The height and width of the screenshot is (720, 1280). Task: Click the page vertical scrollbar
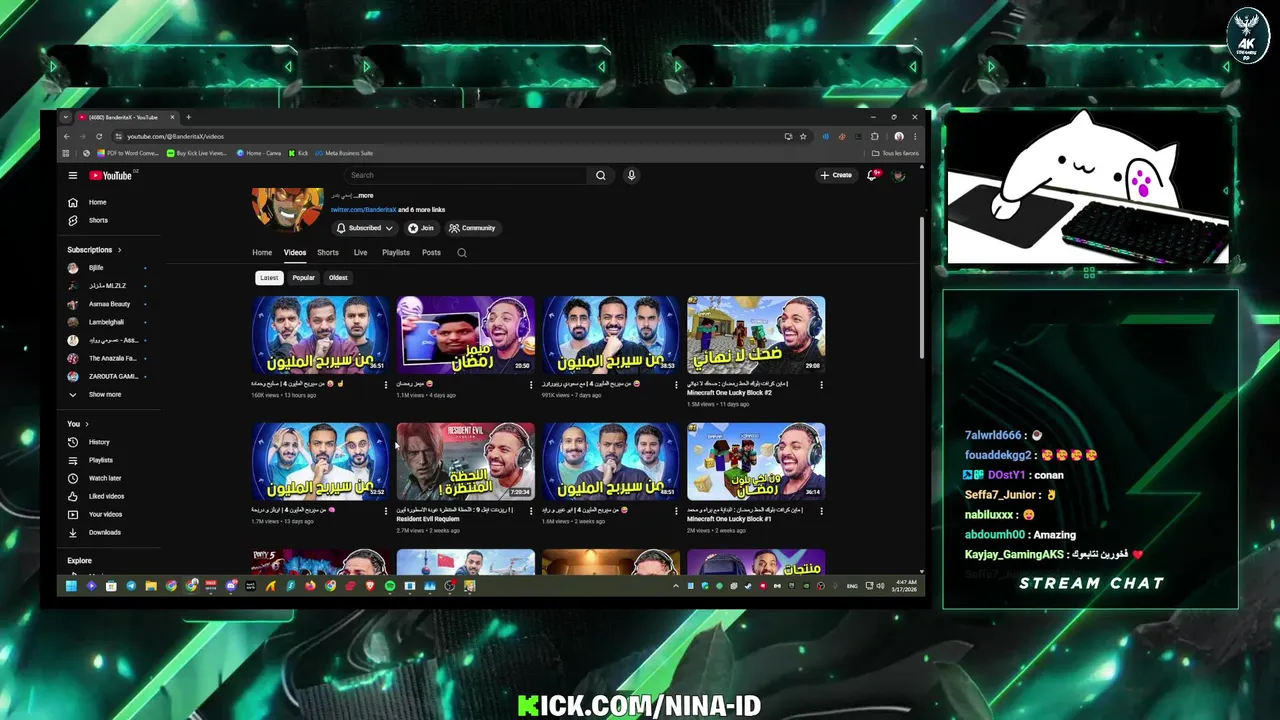click(921, 290)
